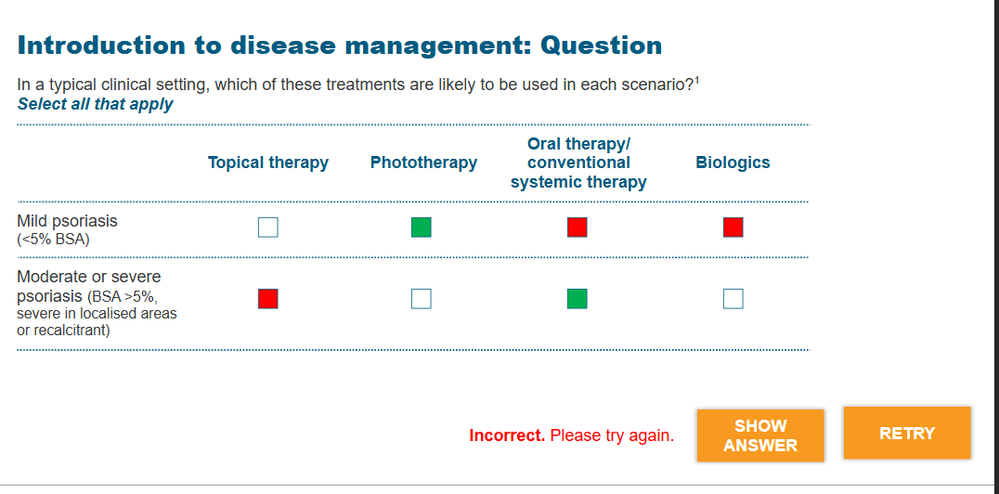Click the footnote reference after the question

click(x=697, y=80)
